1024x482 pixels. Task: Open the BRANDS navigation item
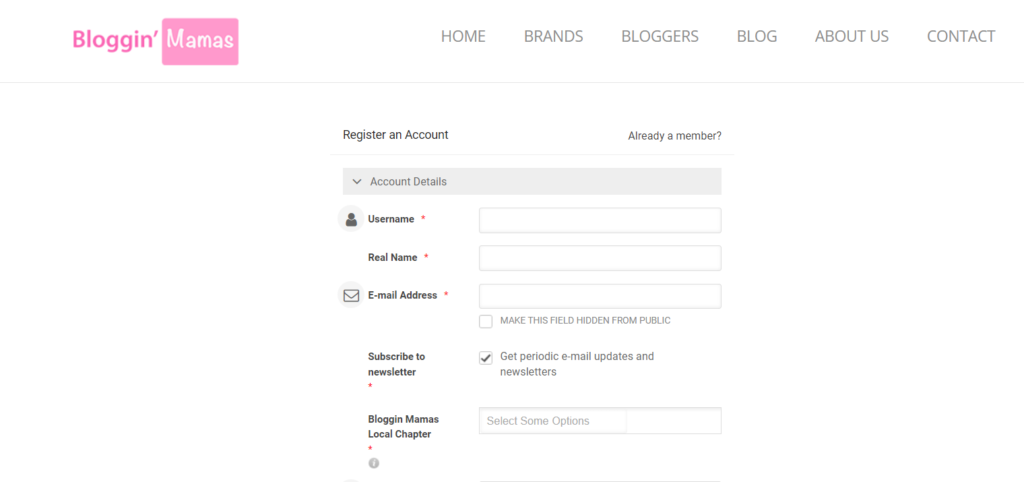tap(553, 36)
